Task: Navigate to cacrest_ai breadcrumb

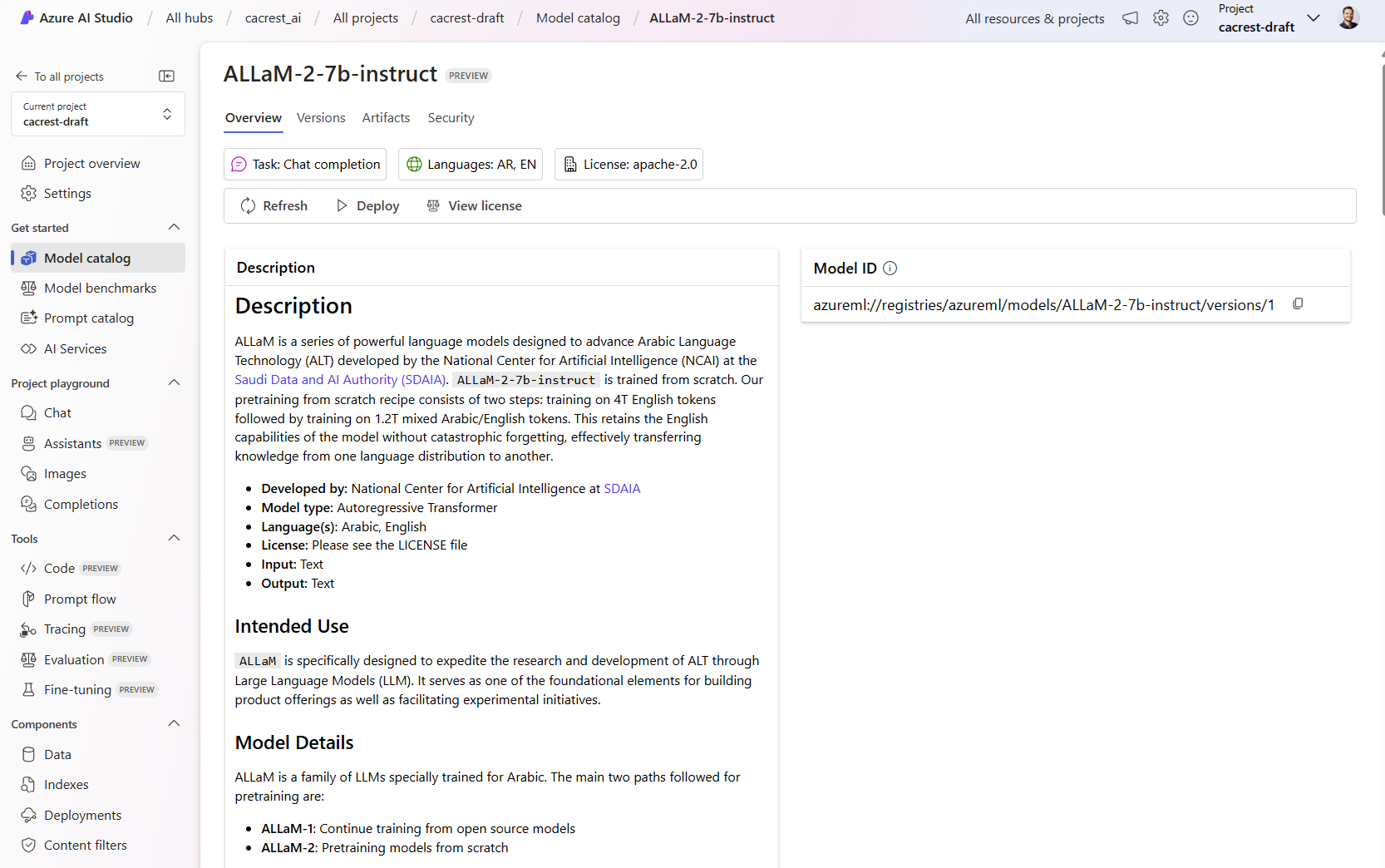Action: [x=273, y=18]
